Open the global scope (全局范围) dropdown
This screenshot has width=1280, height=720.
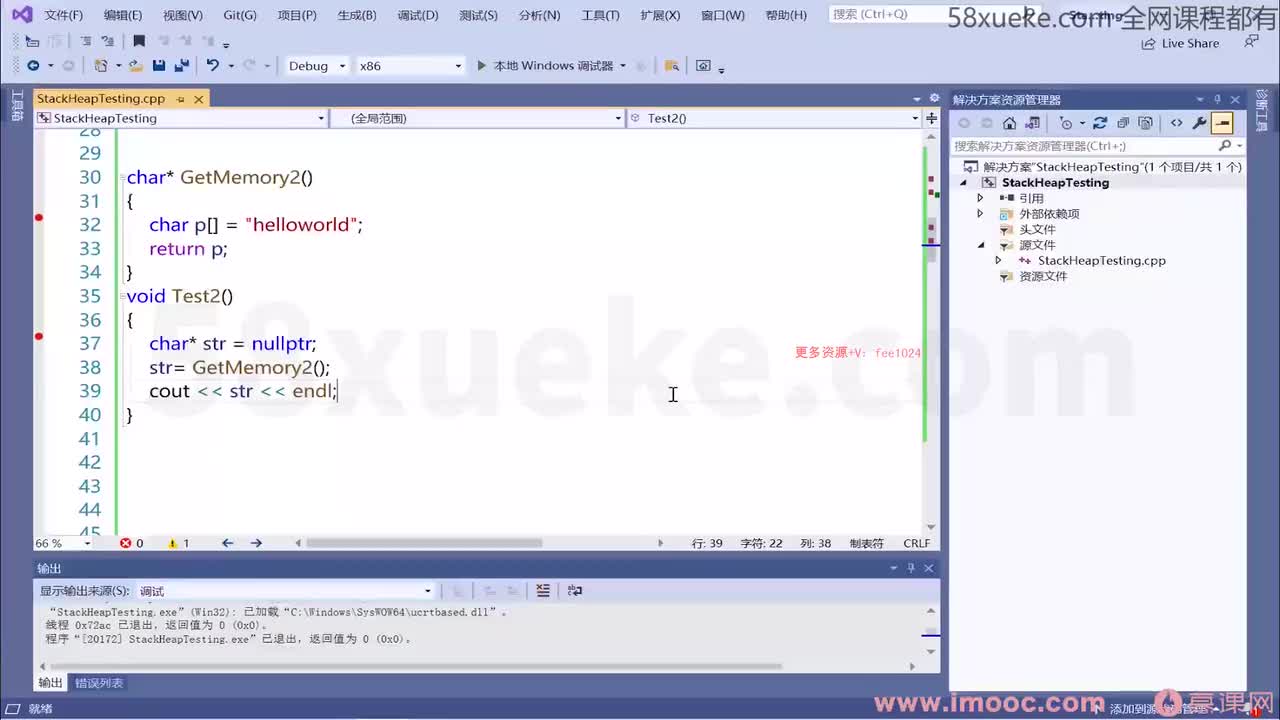[x=478, y=118]
